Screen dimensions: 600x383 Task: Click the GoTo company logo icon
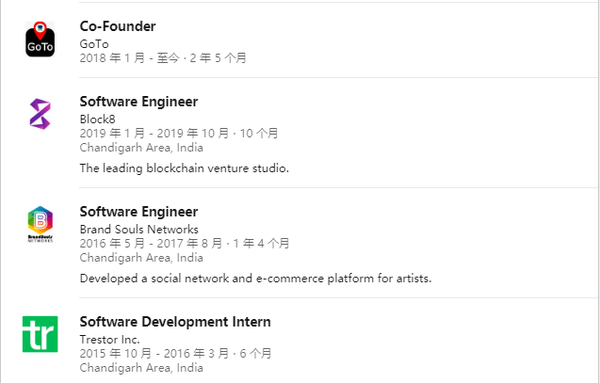point(40,39)
